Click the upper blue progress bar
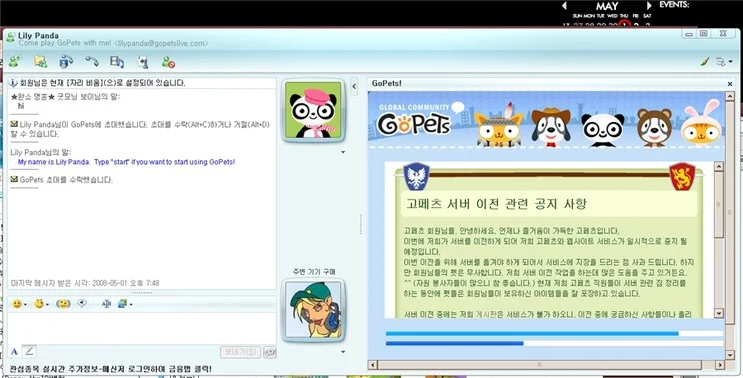The width and height of the screenshot is (743, 378). point(532,333)
